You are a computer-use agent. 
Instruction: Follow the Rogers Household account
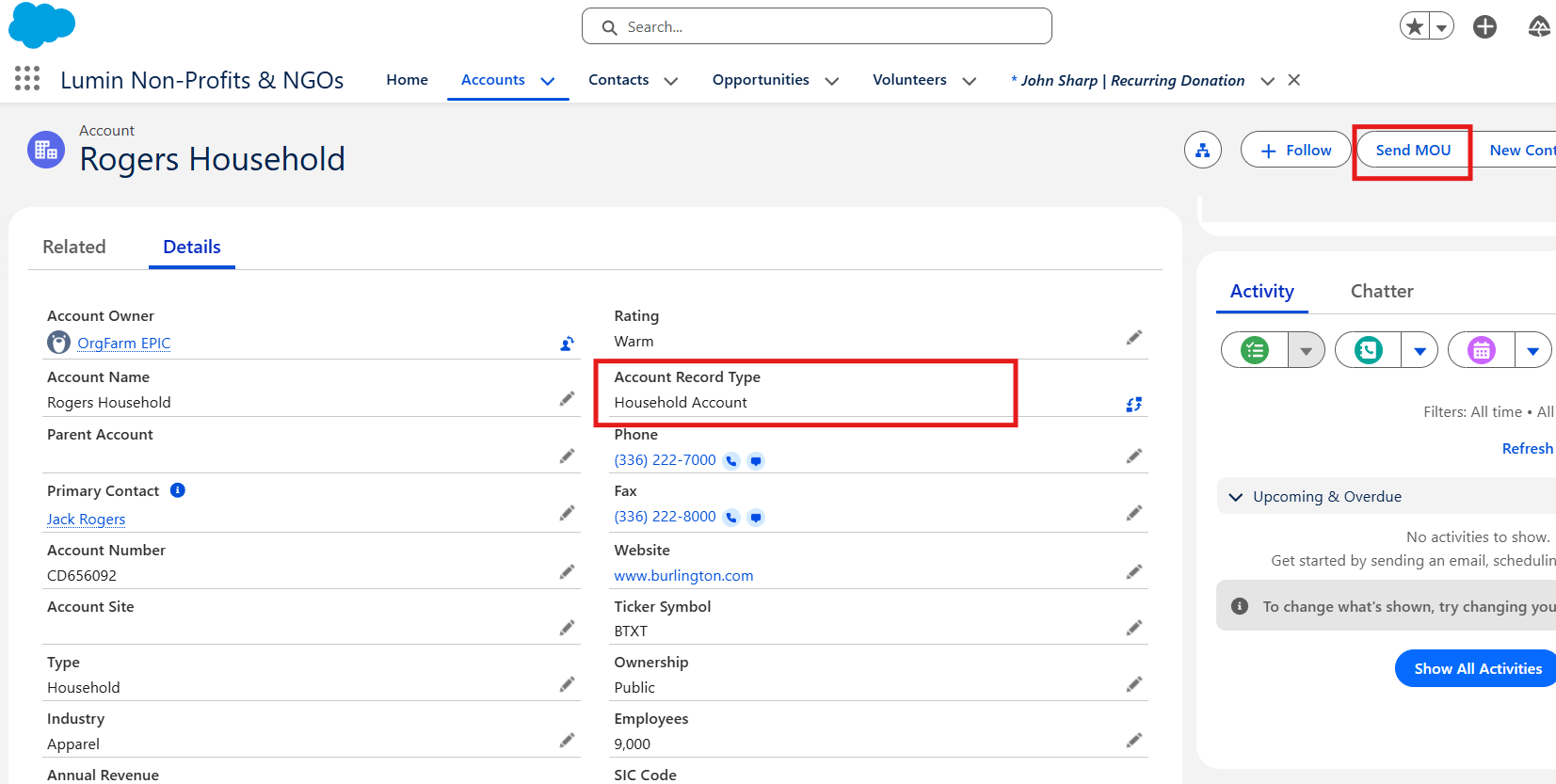[1296, 150]
